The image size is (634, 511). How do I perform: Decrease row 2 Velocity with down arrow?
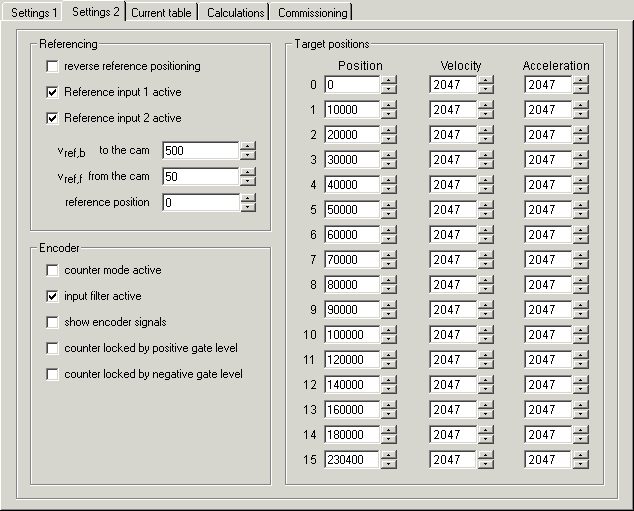(486, 139)
